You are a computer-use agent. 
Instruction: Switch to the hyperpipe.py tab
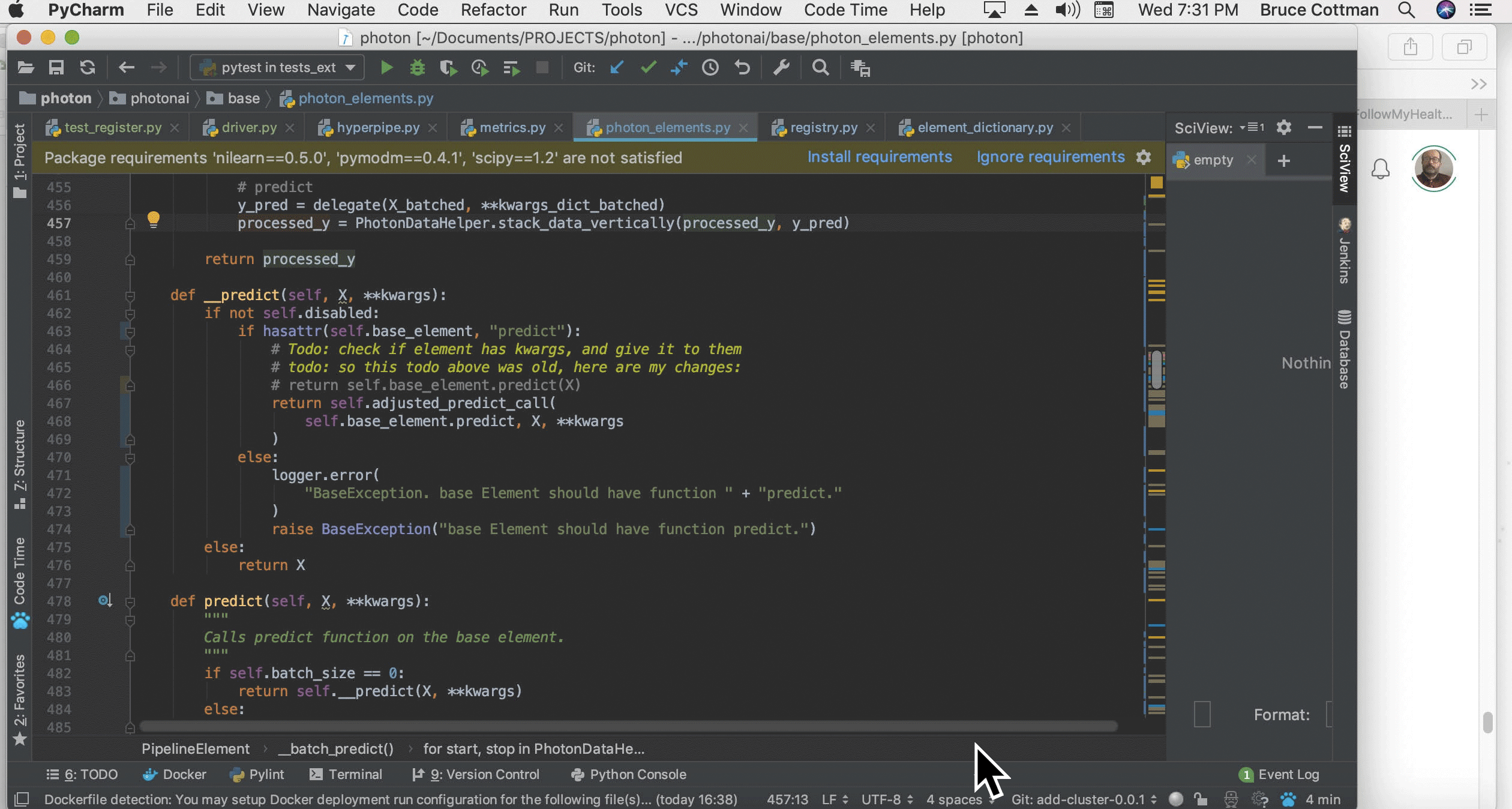(377, 128)
